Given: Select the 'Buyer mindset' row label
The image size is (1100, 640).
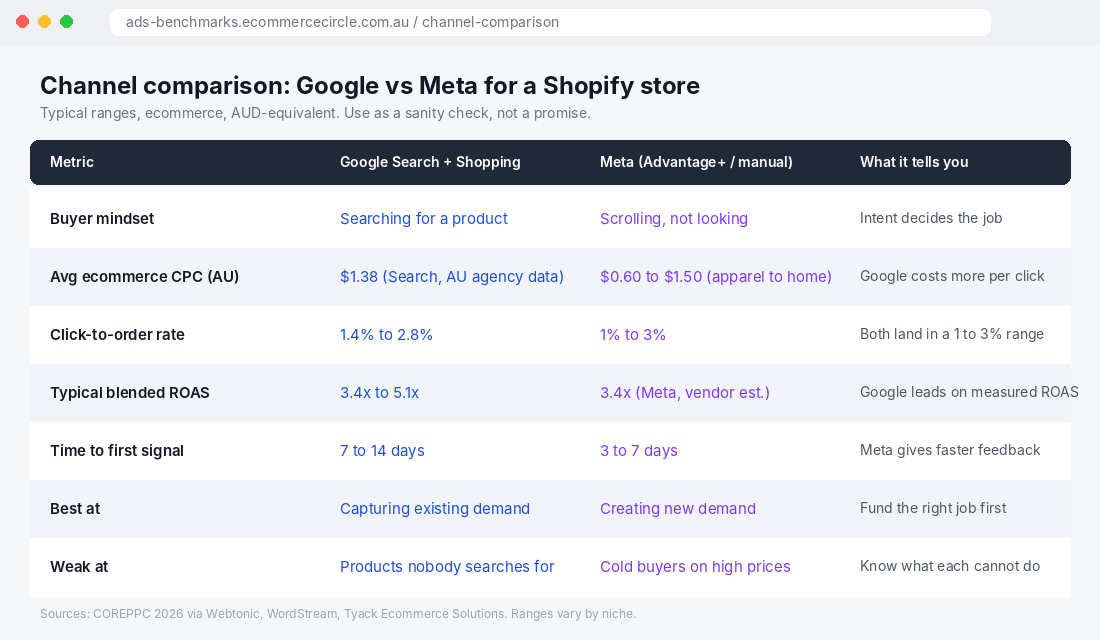Looking at the screenshot, I should [102, 219].
